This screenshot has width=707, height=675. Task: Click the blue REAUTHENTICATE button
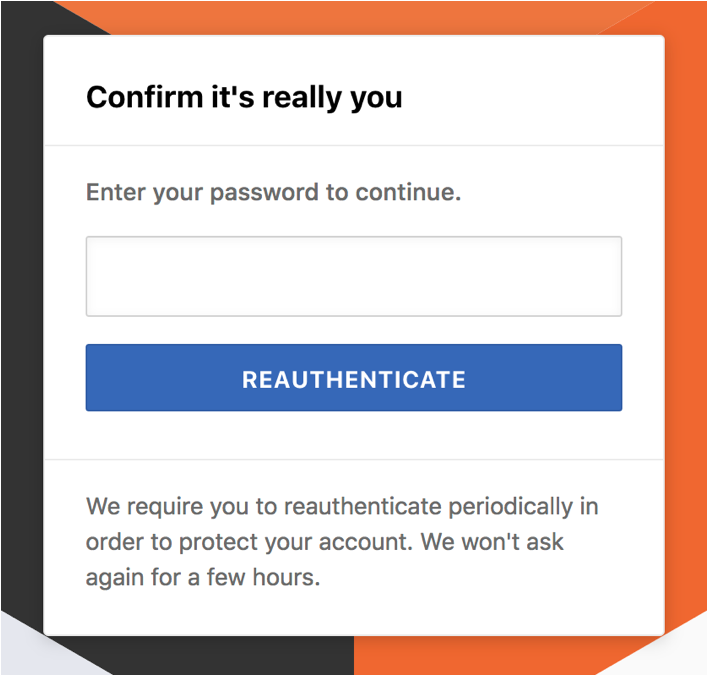point(354,377)
